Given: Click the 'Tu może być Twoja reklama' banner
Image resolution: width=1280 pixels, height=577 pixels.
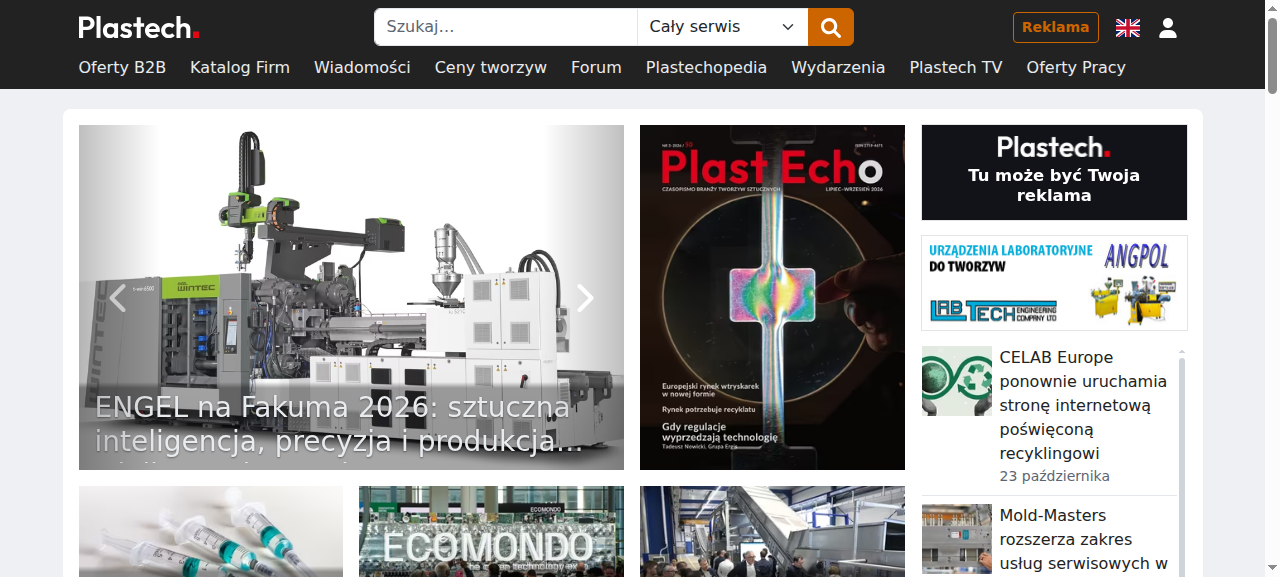Looking at the screenshot, I should pyautogui.click(x=1054, y=172).
